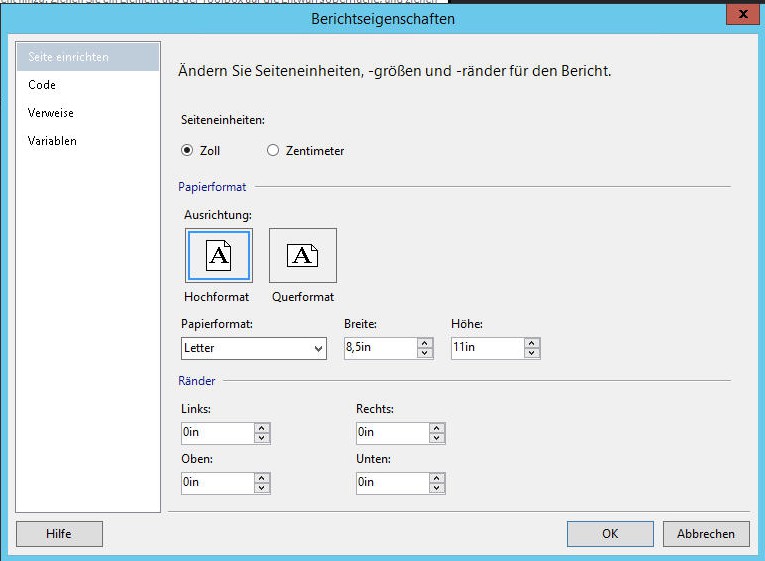Increase Rechts margin with the up arrow
This screenshot has height=561, width=765.
pos(437,428)
